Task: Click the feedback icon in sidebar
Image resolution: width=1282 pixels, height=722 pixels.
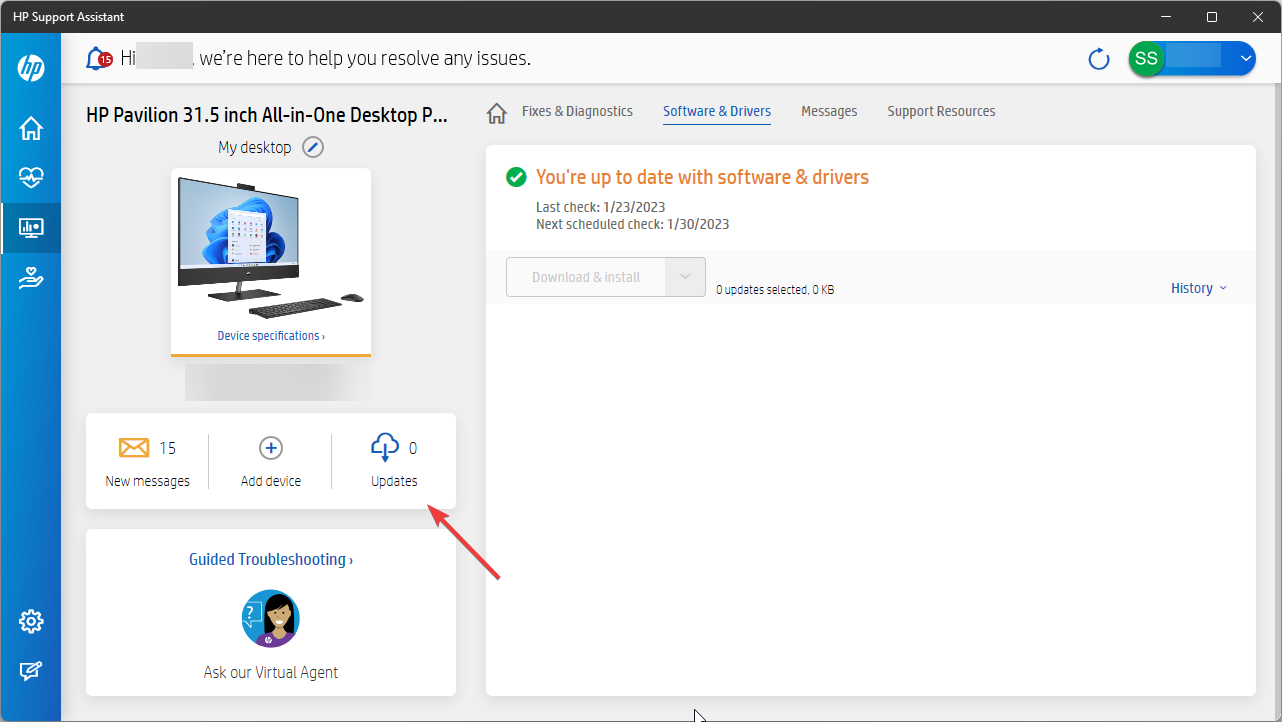Action: tap(31, 672)
